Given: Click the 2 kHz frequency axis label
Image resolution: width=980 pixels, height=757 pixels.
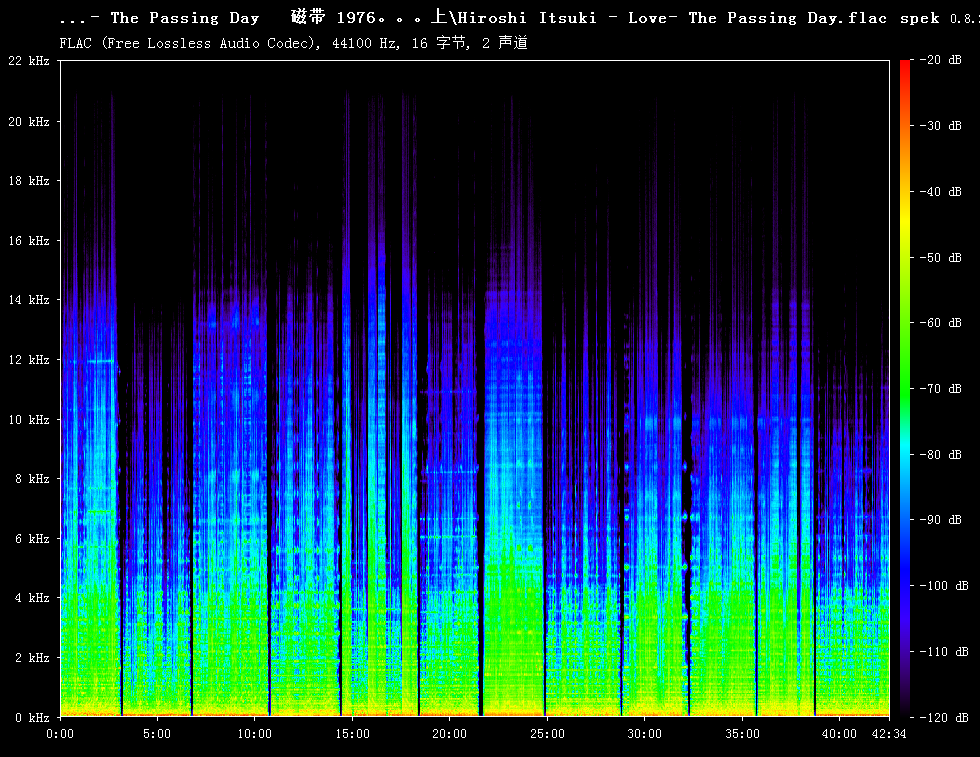Looking at the screenshot, I should (x=32, y=658).
